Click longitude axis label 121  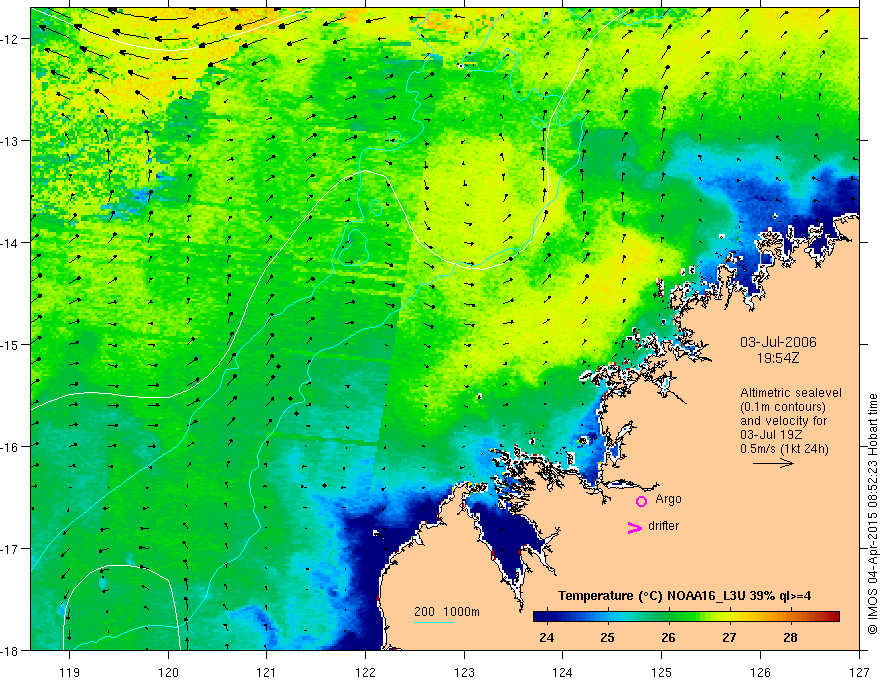click(x=267, y=672)
